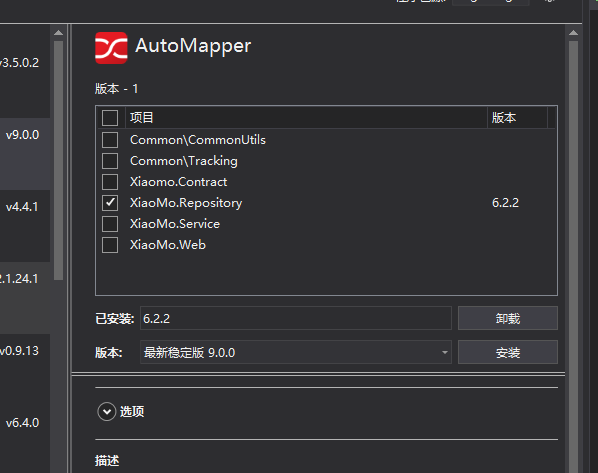The image size is (598, 473).
Task: Click the XiaoMo.Service project name
Action: [x=175, y=224]
